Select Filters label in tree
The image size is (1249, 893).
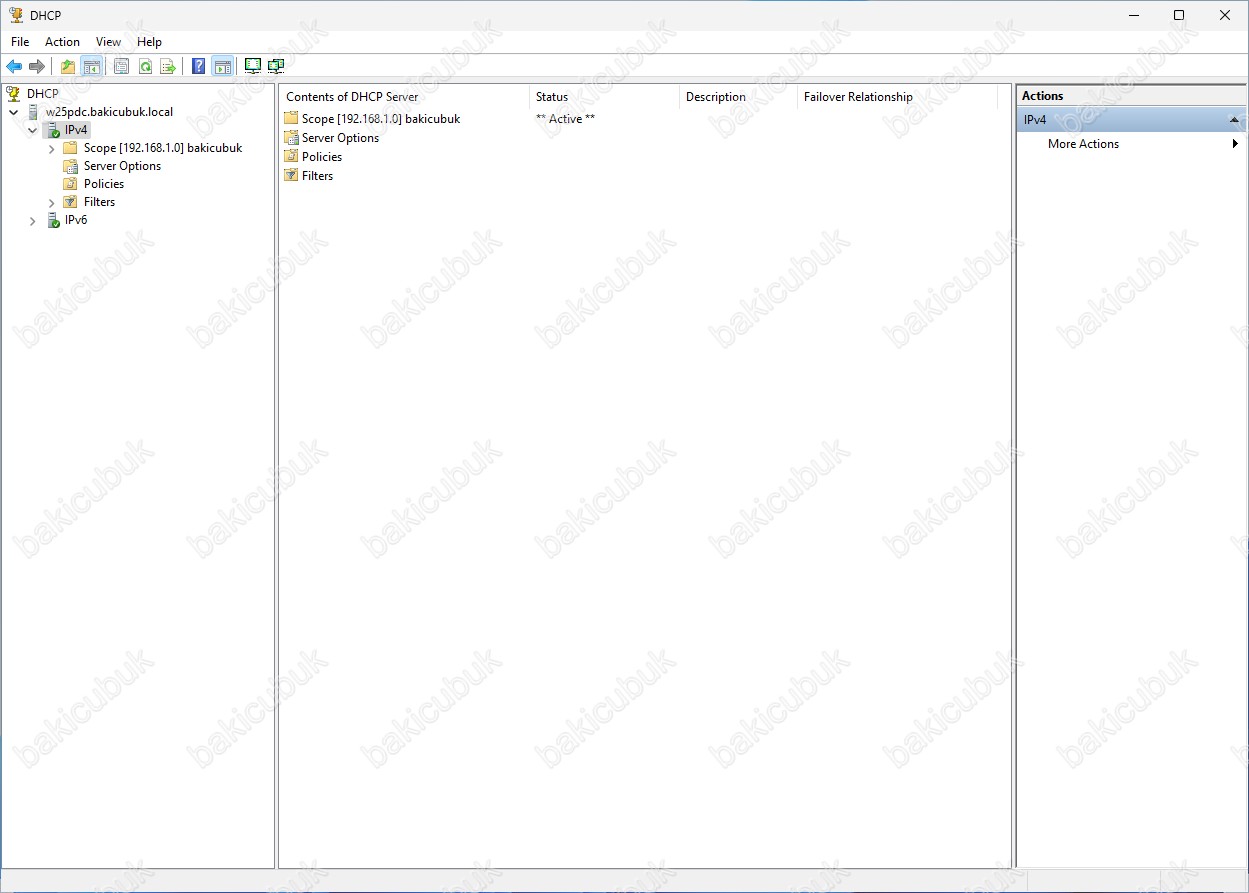tap(99, 202)
